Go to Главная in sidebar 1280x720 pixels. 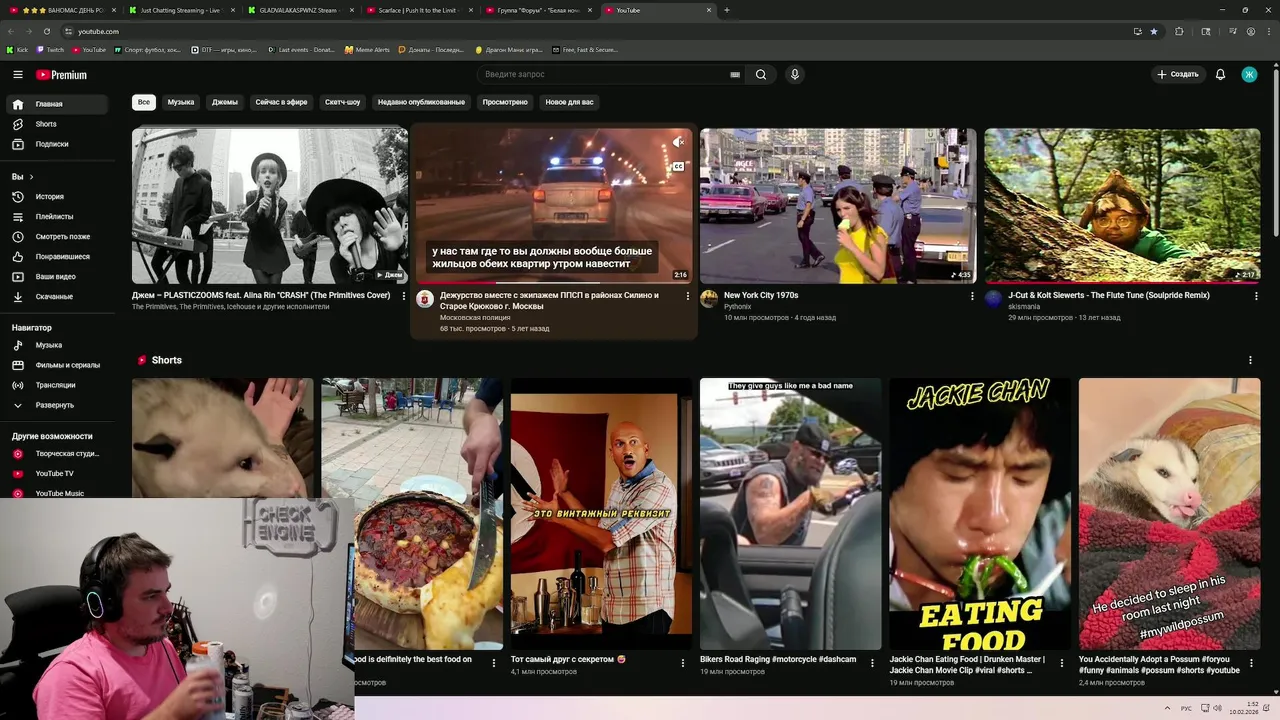pyautogui.click(x=57, y=104)
